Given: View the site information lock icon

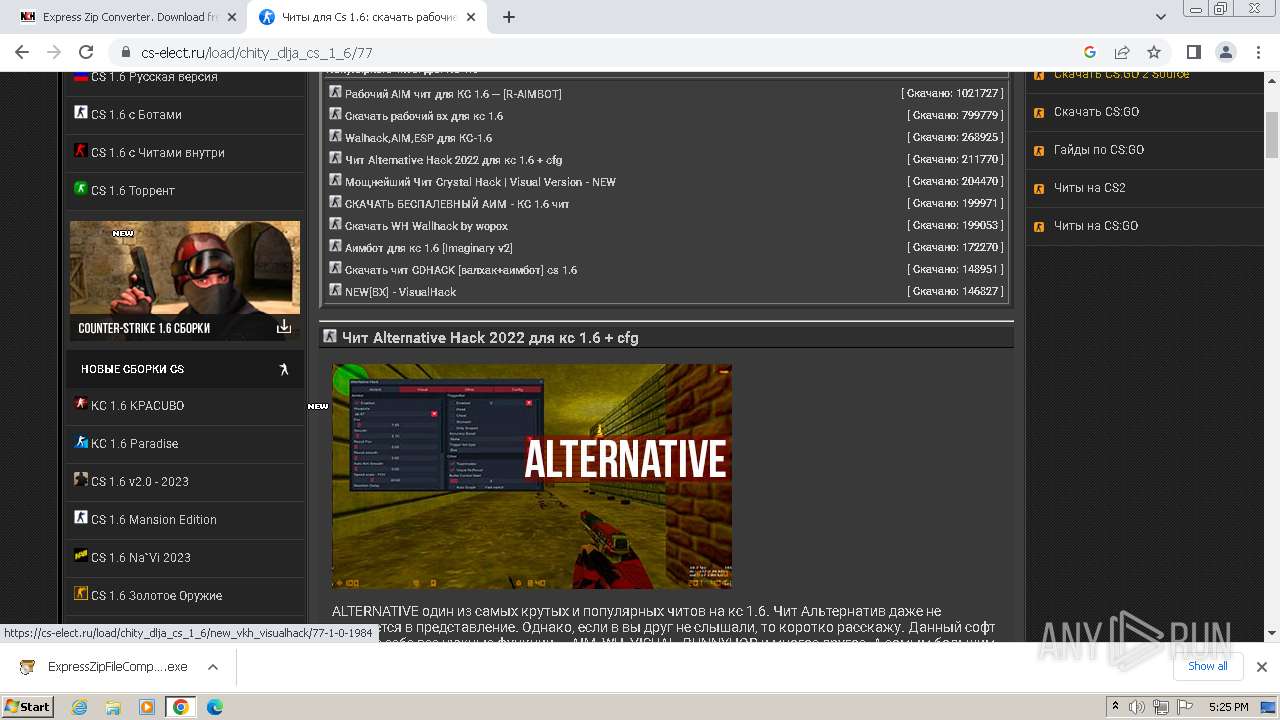Looking at the screenshot, I should [x=126, y=52].
